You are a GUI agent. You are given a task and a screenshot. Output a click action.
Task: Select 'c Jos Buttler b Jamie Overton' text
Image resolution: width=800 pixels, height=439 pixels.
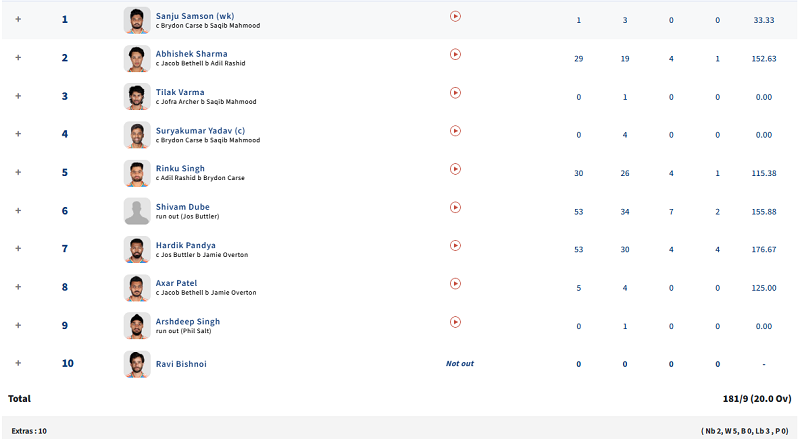pos(202,255)
